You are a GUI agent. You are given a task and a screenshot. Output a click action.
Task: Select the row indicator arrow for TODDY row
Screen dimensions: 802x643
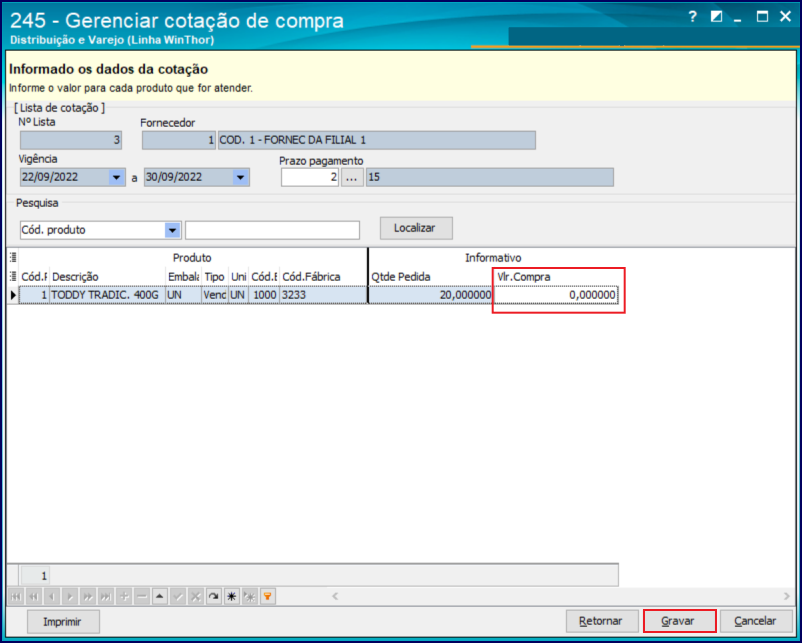tap(13, 295)
